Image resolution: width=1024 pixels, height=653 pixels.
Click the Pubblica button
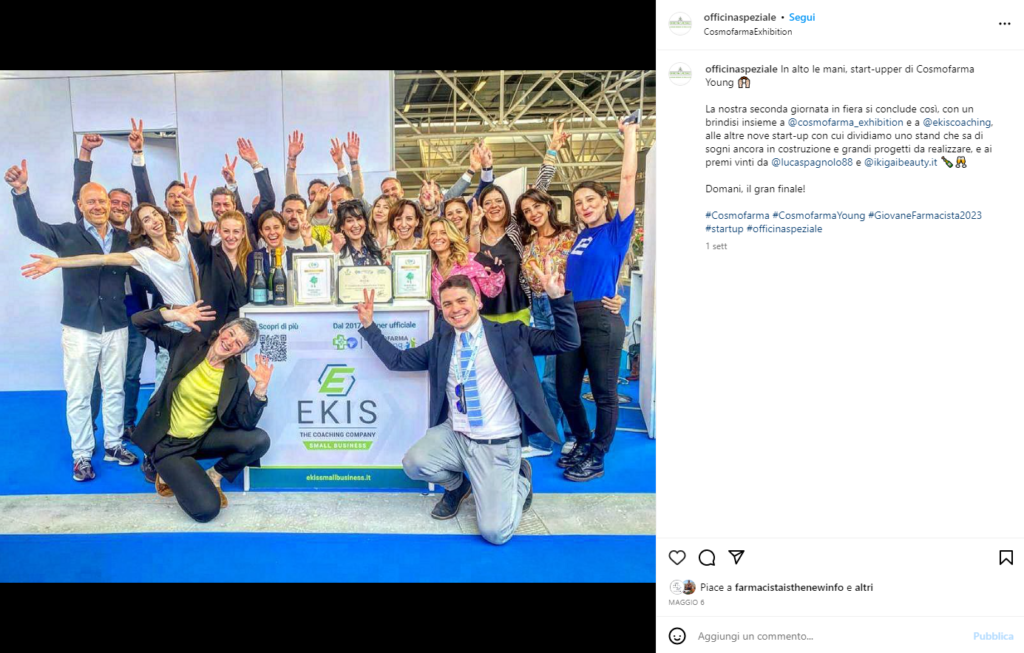pos(993,636)
